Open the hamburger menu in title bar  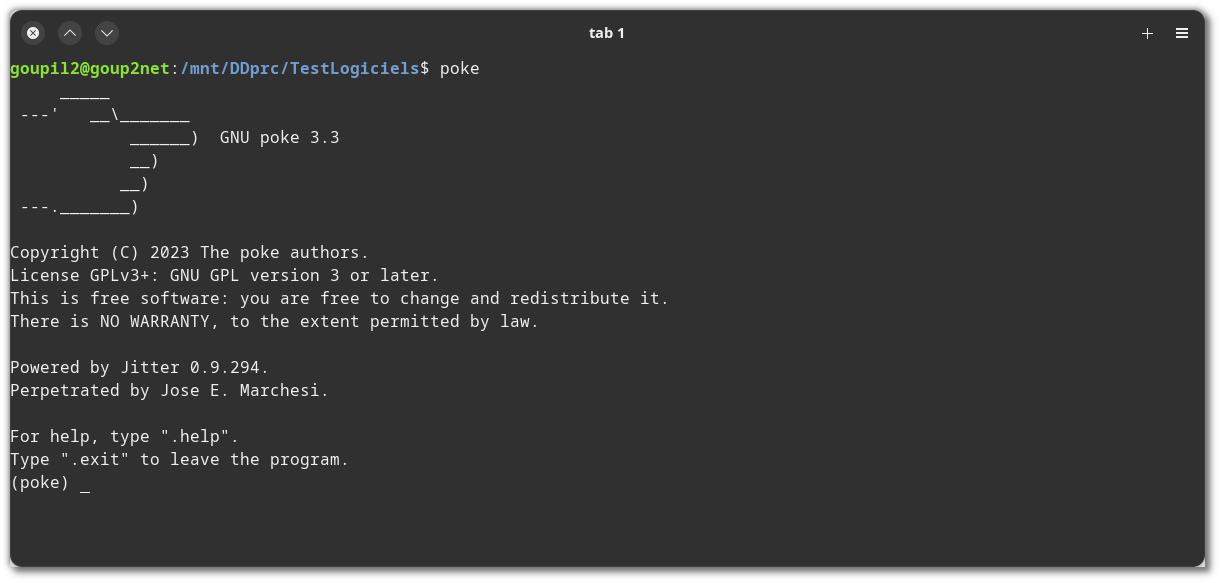pyautogui.click(x=1182, y=33)
